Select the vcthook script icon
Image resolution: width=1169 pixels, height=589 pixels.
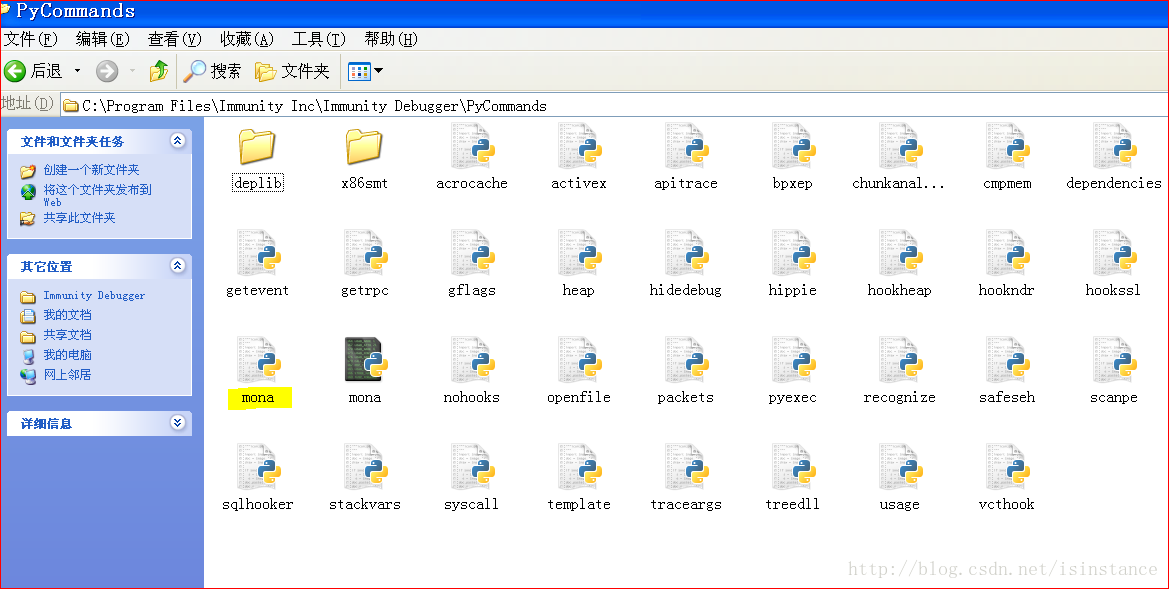1006,467
